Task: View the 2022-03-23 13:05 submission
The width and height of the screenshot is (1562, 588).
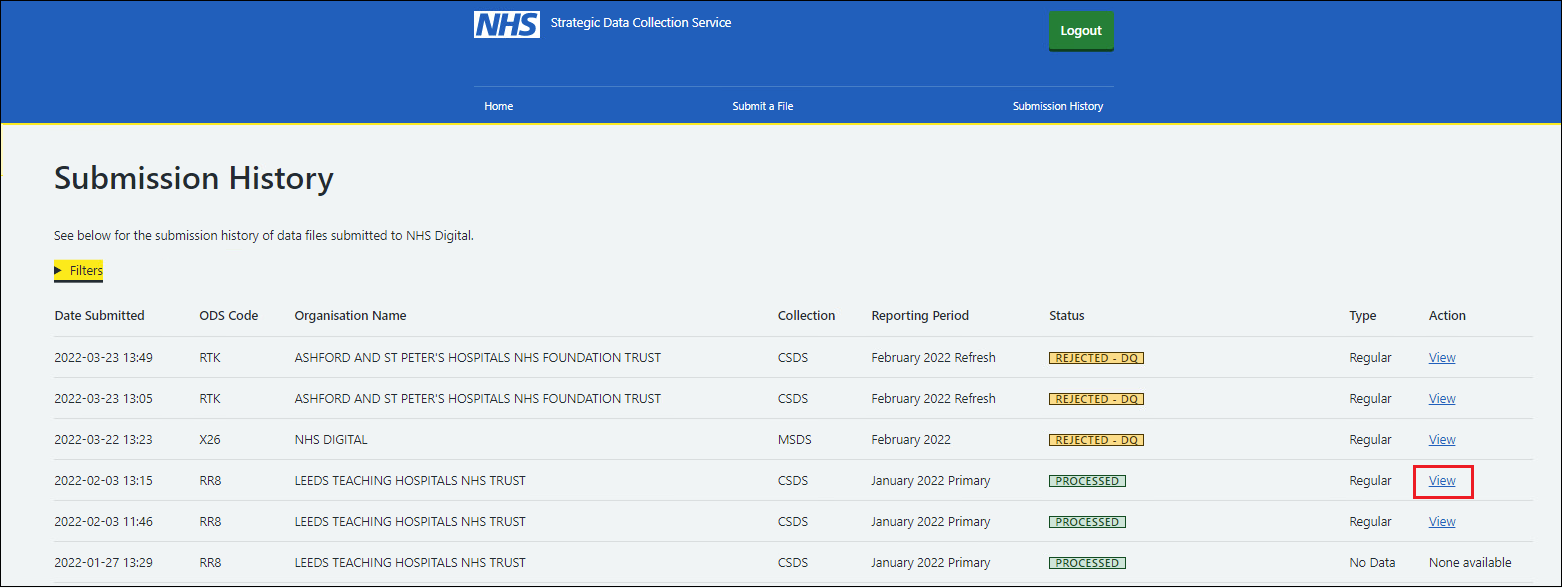Action: click(1442, 399)
